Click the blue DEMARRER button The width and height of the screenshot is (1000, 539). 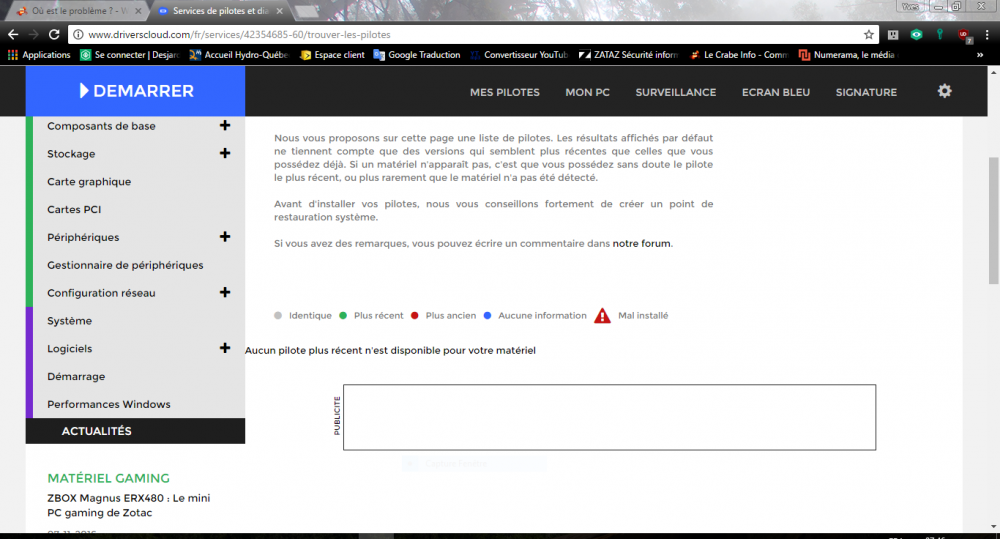click(135, 91)
